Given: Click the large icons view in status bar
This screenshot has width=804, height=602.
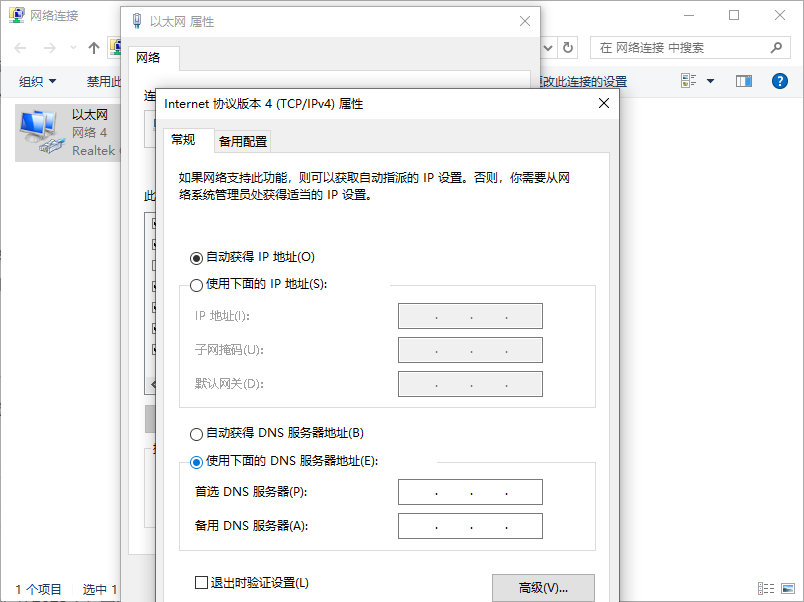Looking at the screenshot, I should click(786, 589).
